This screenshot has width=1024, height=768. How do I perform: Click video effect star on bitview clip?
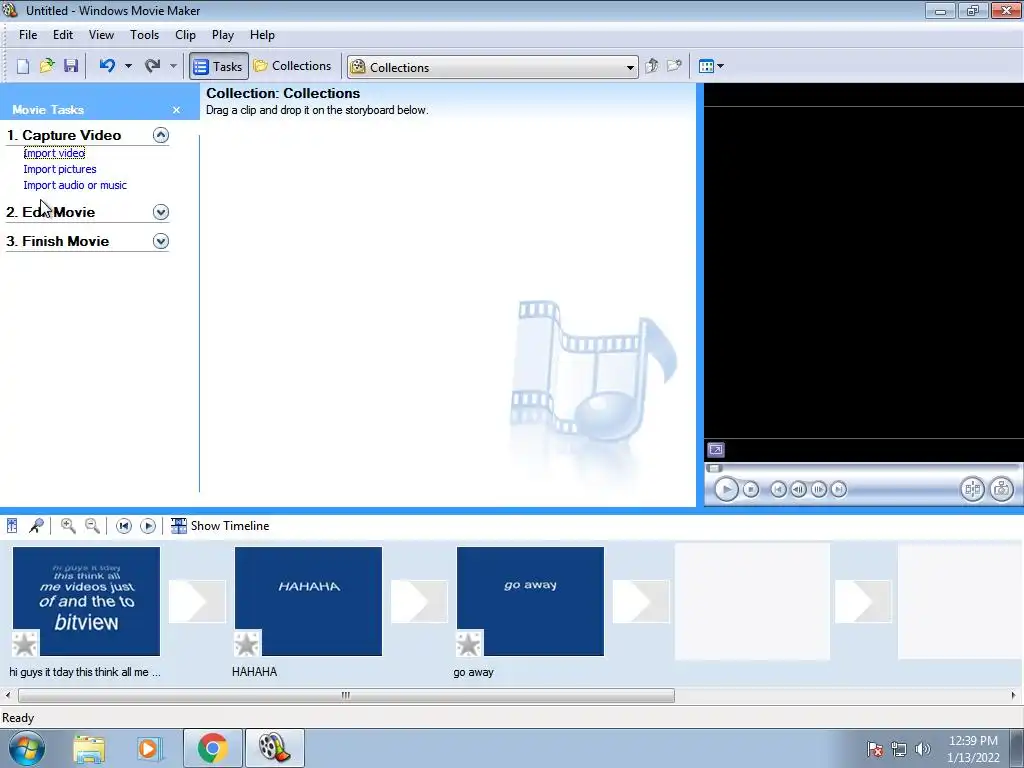click(25, 644)
